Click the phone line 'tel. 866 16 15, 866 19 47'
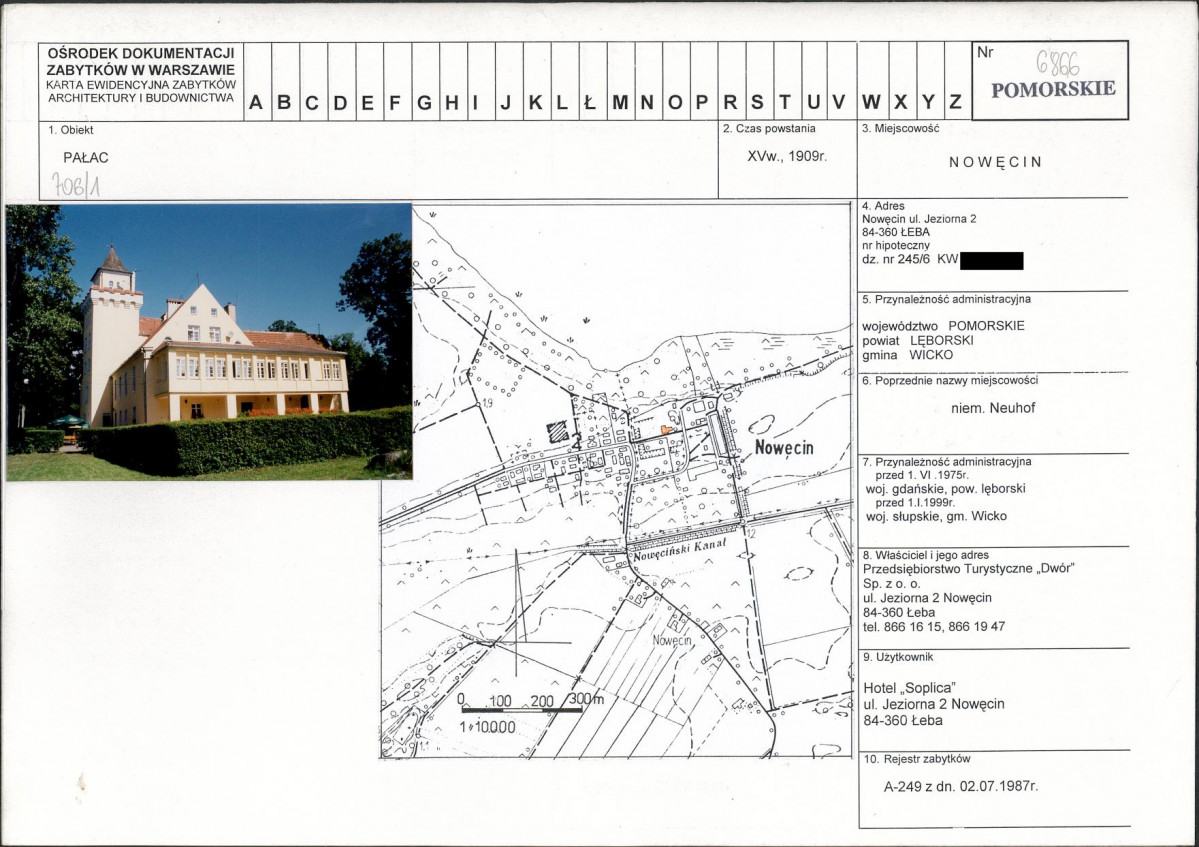1199x847 pixels. [x=934, y=627]
